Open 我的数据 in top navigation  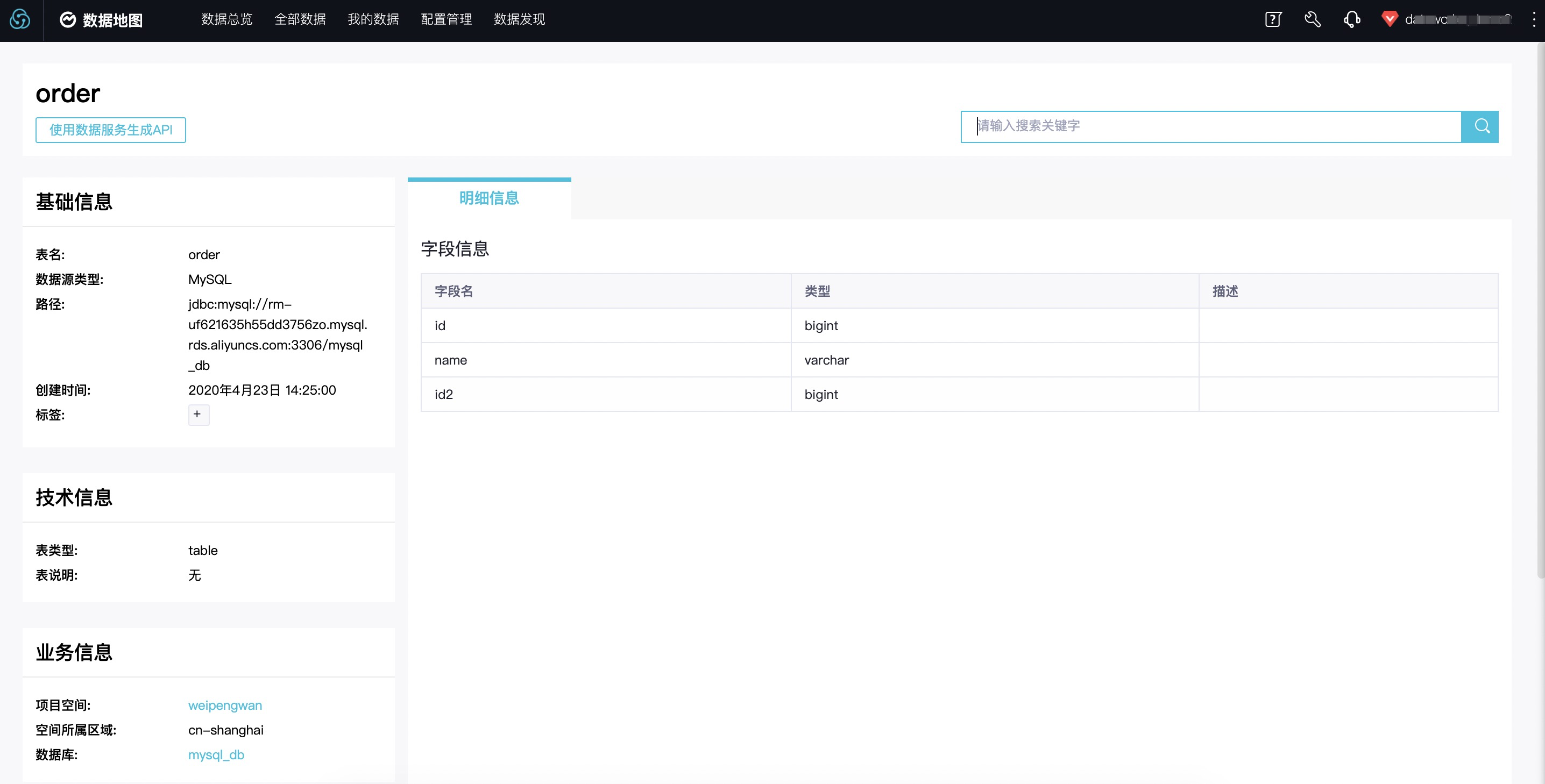(x=373, y=20)
